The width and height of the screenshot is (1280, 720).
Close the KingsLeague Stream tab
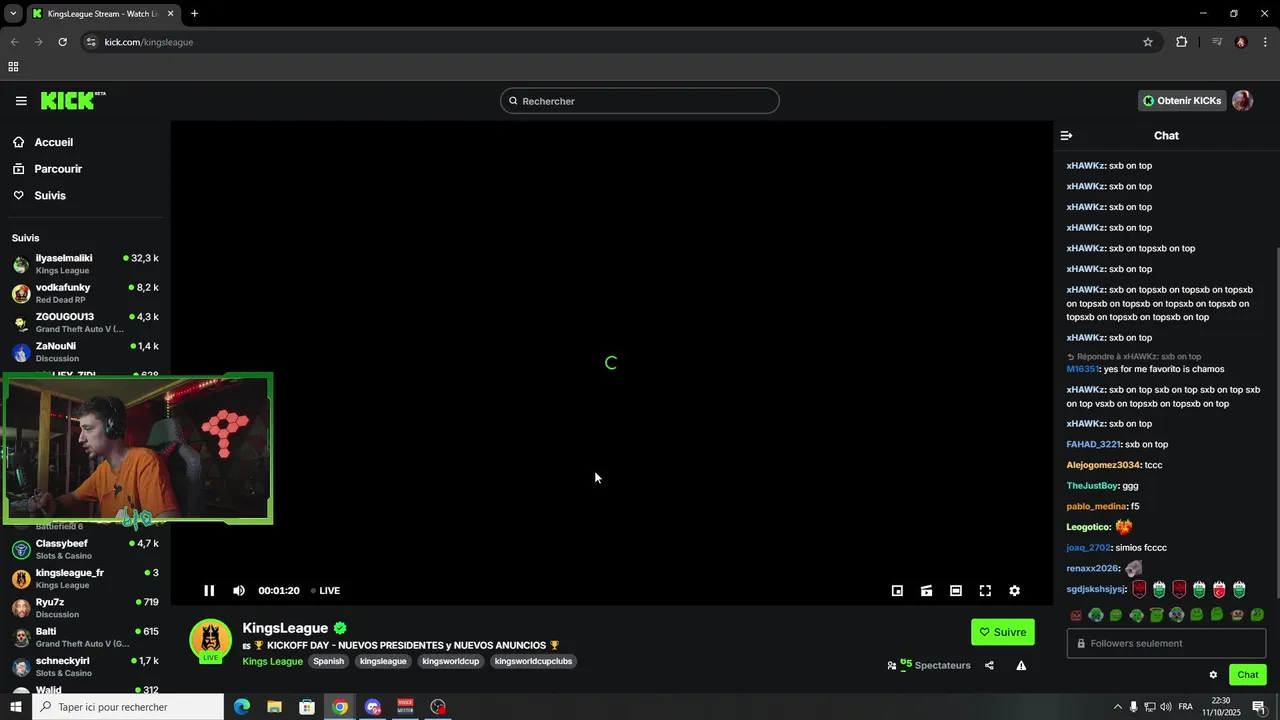169,13
